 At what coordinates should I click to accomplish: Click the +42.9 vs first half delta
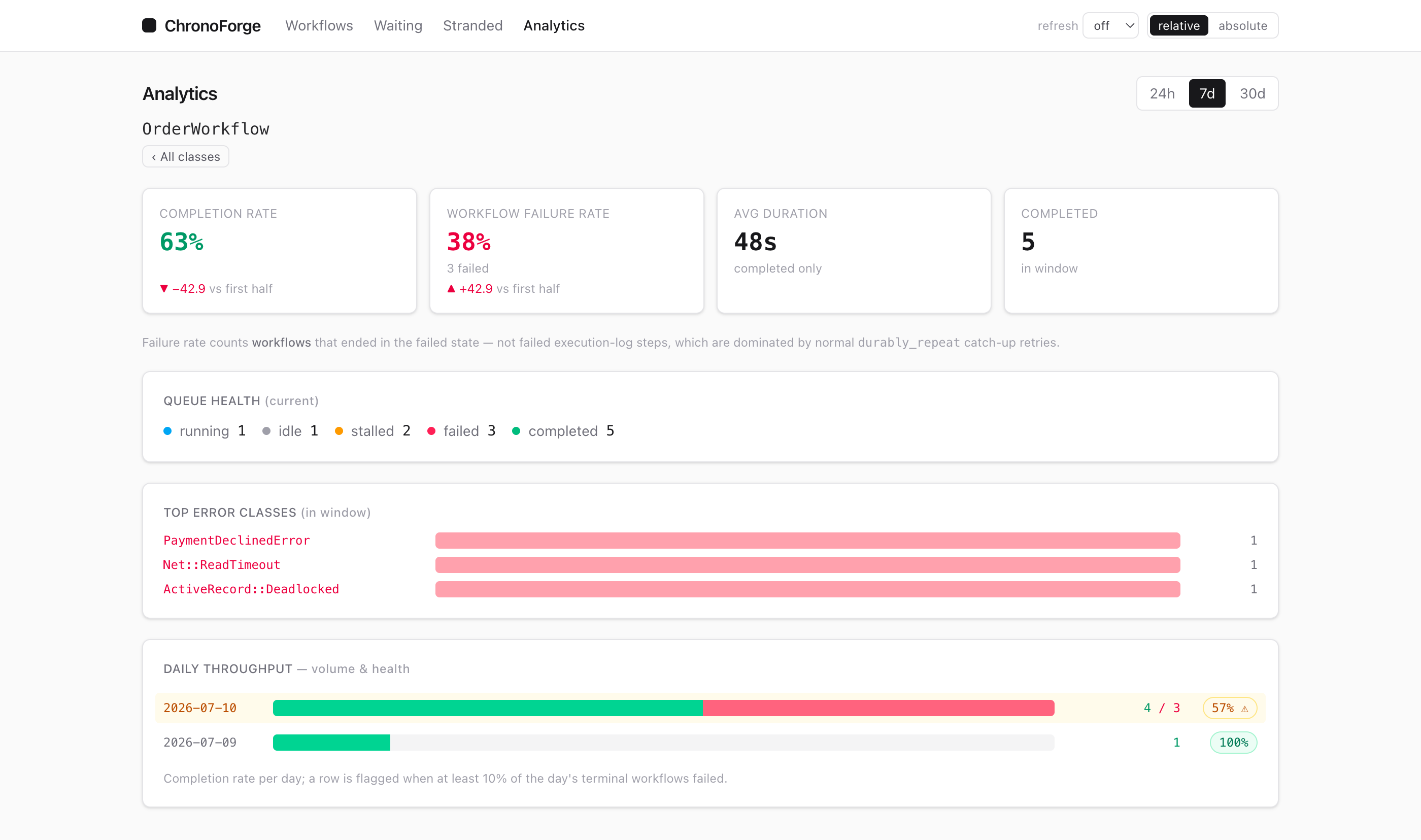503,289
